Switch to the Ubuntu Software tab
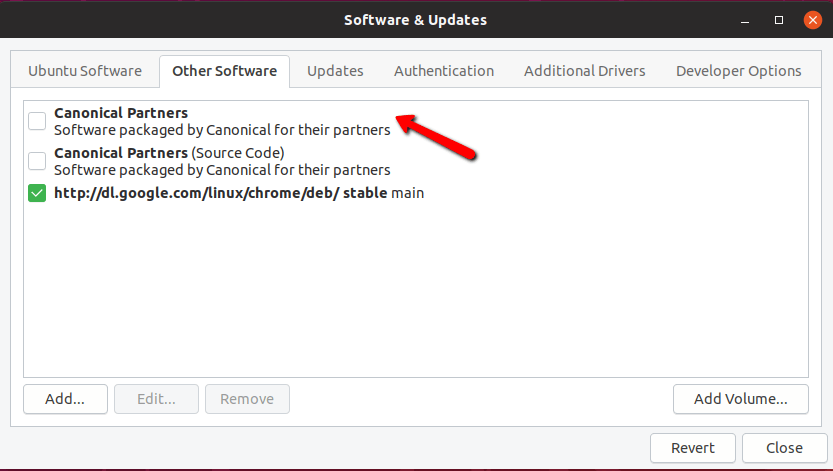833x471 pixels. click(85, 71)
